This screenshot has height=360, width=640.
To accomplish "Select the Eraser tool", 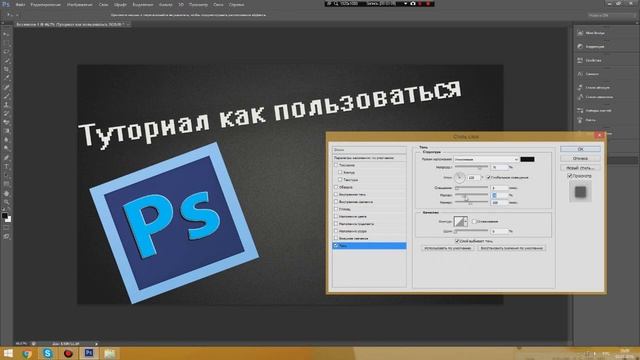I will coord(6,122).
